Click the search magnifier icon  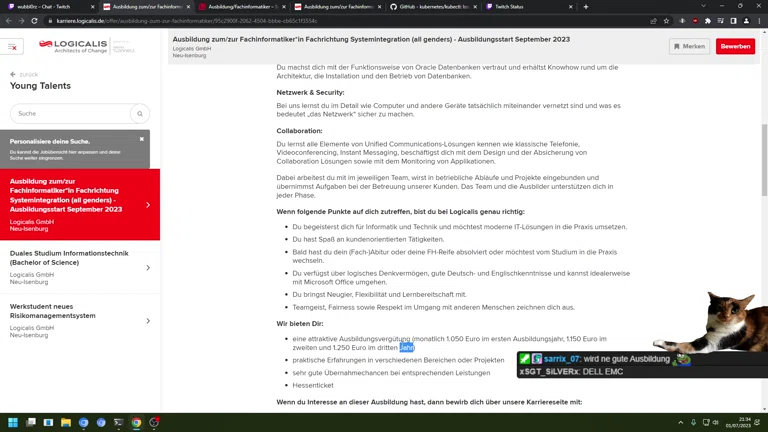[x=140, y=114]
